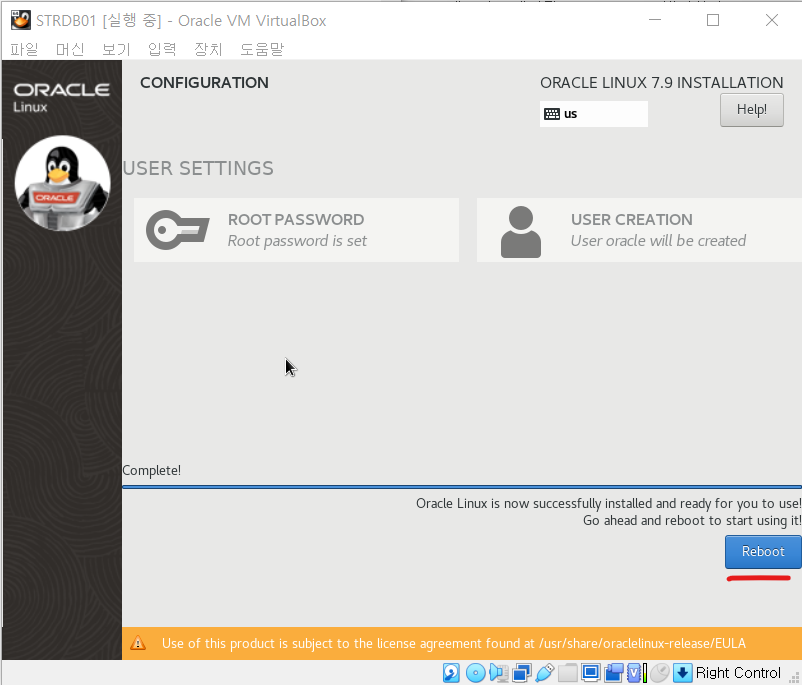Click the keyboard icon beside us
This screenshot has width=802, height=685.
(551, 114)
